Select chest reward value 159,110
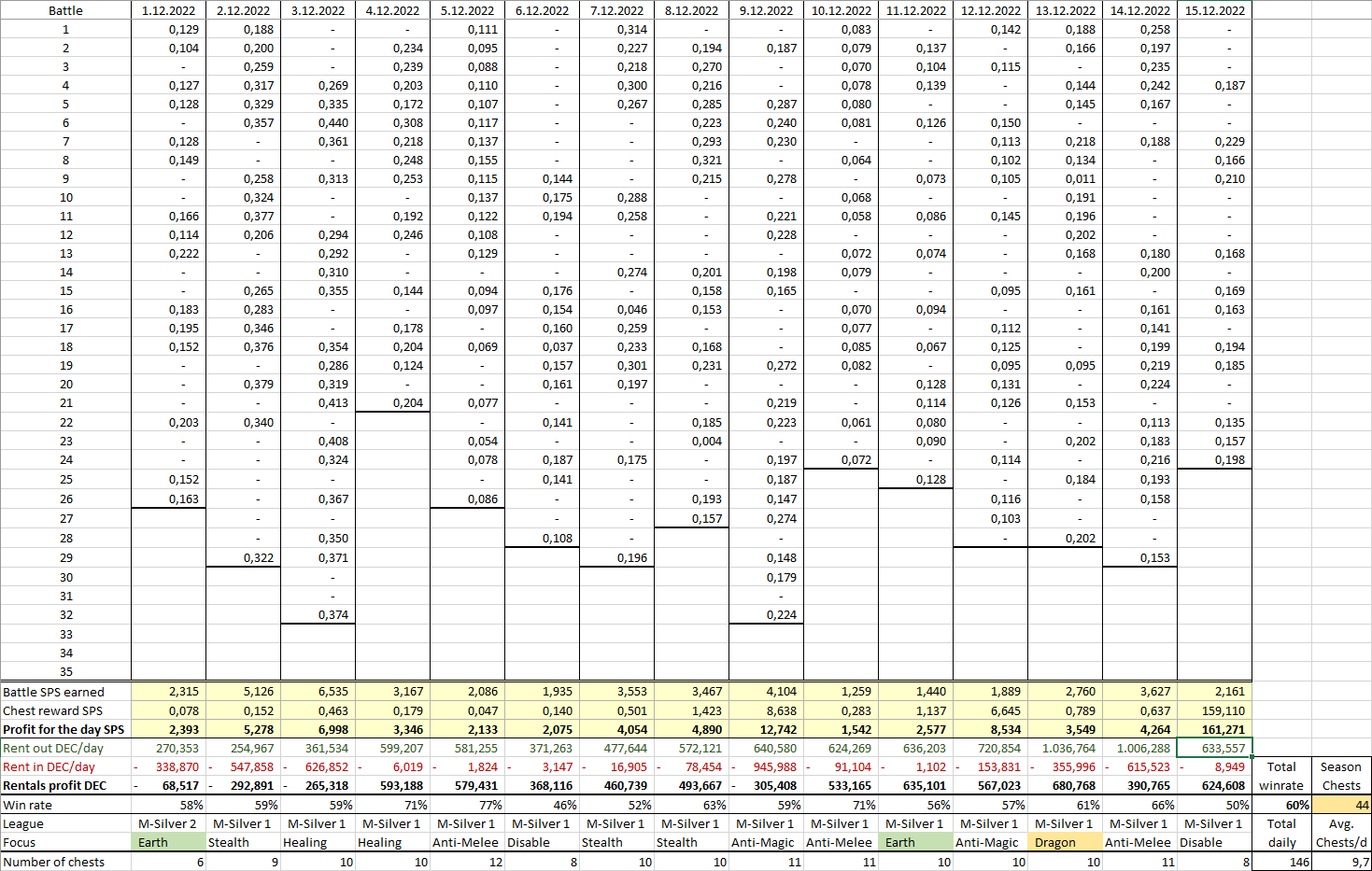 pyautogui.click(x=1214, y=710)
